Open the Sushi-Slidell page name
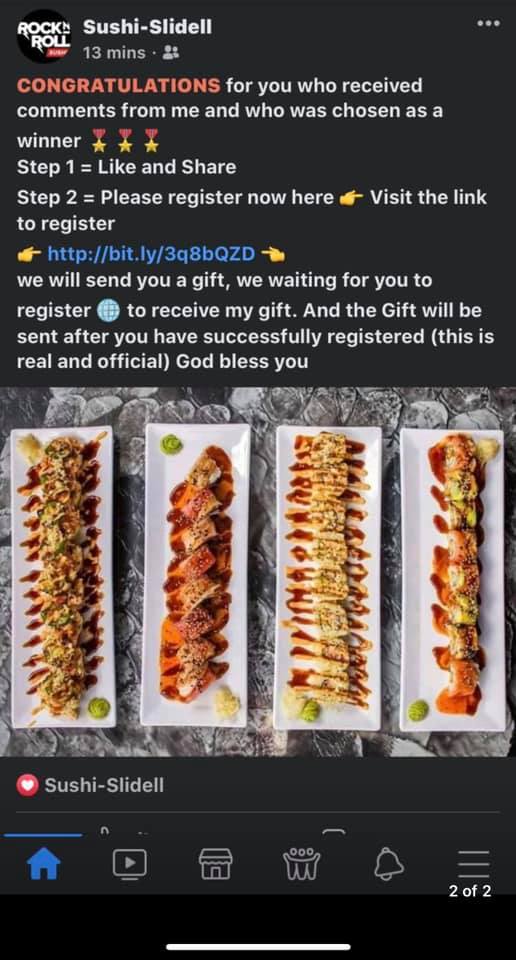The image size is (516, 960). pyautogui.click(x=147, y=27)
